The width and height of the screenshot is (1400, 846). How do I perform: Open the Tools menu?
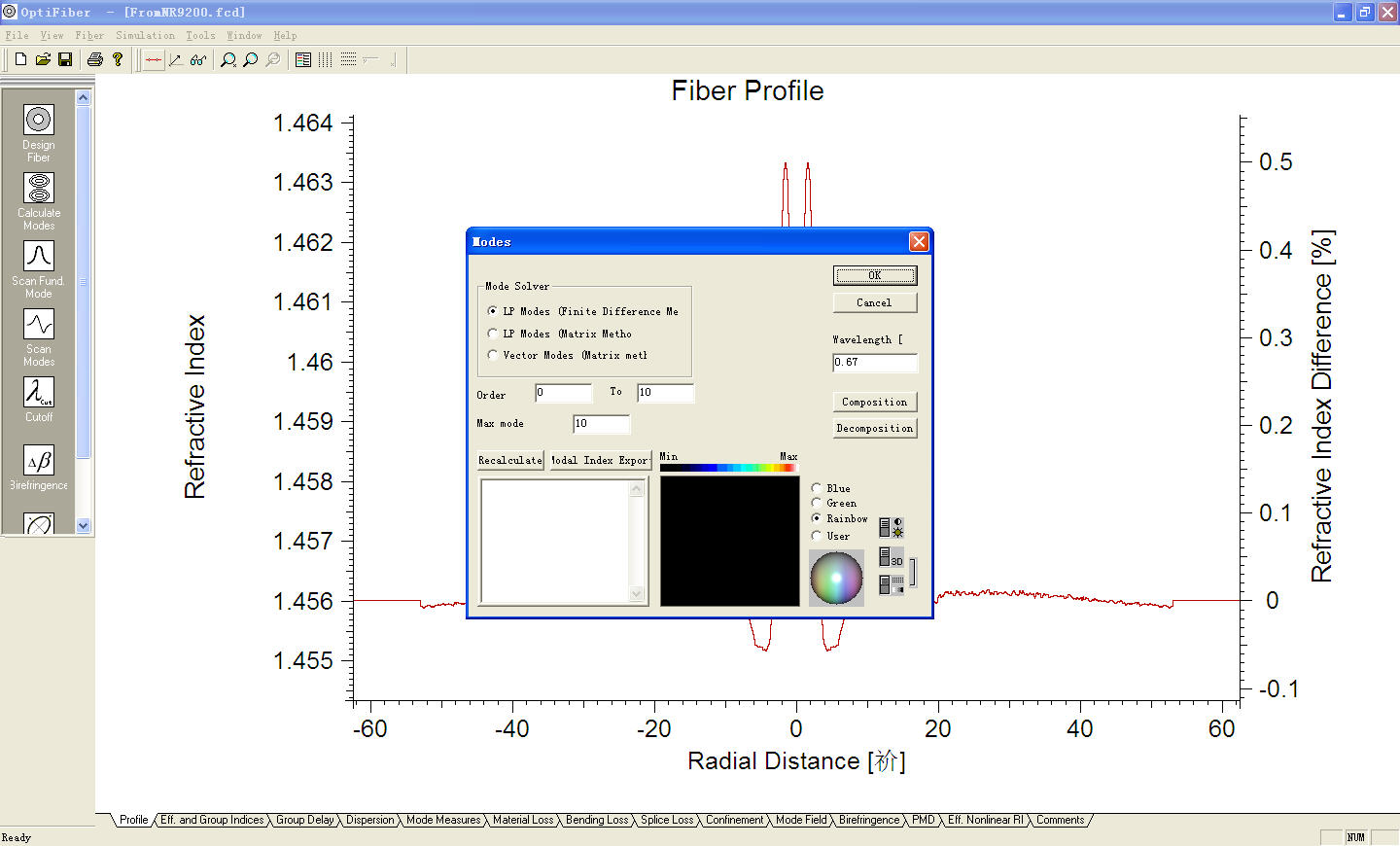[200, 35]
